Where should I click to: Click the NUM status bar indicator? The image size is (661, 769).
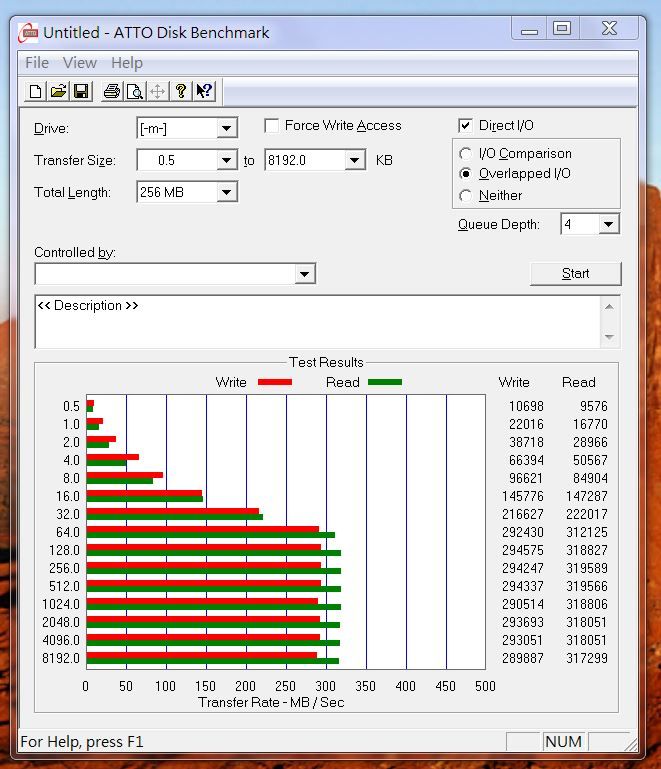[x=563, y=742]
